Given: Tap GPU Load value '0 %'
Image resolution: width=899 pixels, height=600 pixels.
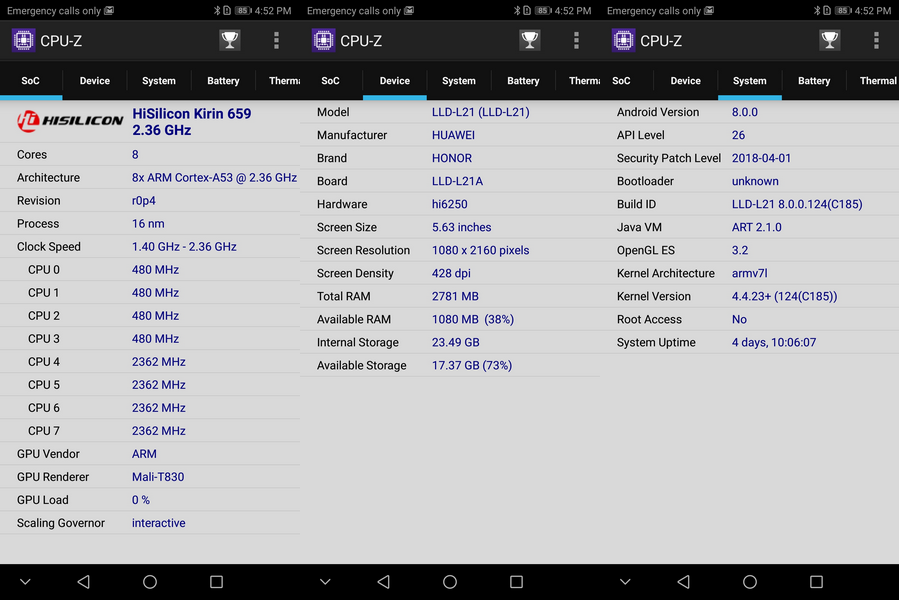Looking at the screenshot, I should pyautogui.click(x=141, y=500).
